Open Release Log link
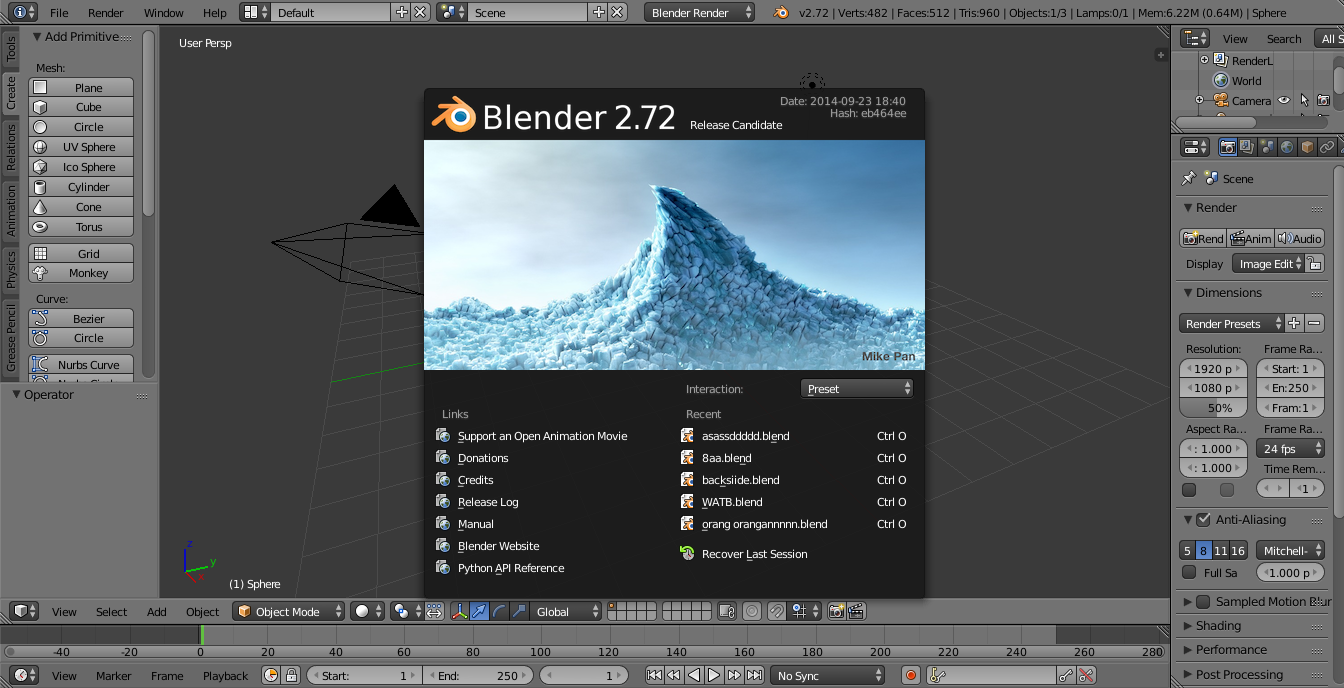 pos(488,502)
